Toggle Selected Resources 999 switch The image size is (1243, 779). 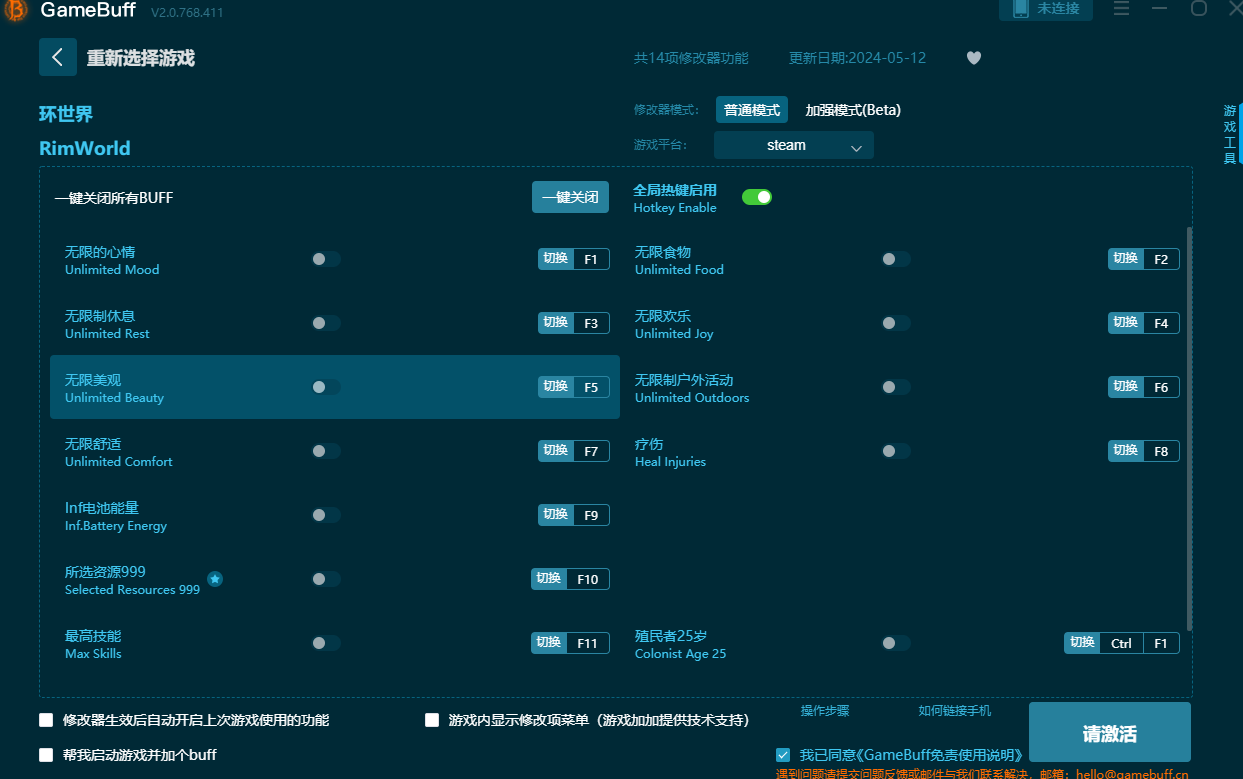coord(326,579)
